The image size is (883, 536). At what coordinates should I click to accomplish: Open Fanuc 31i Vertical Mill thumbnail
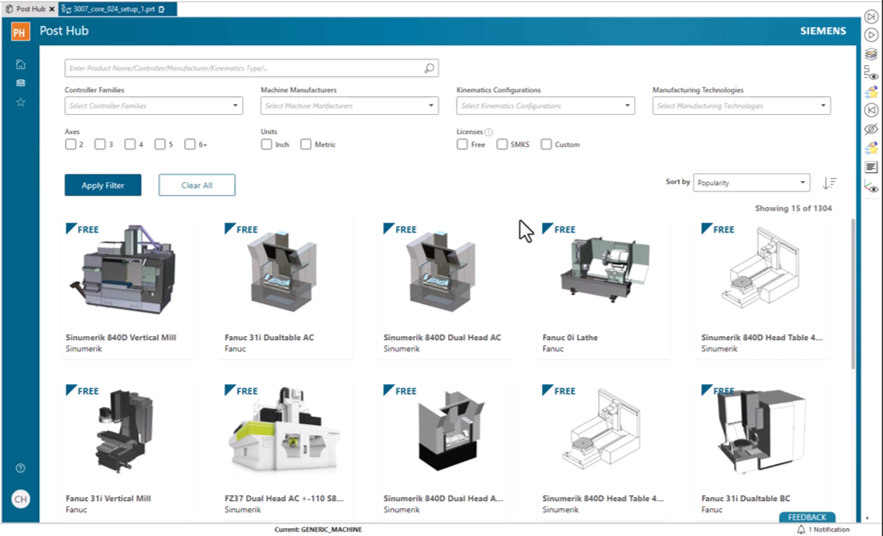click(x=124, y=431)
